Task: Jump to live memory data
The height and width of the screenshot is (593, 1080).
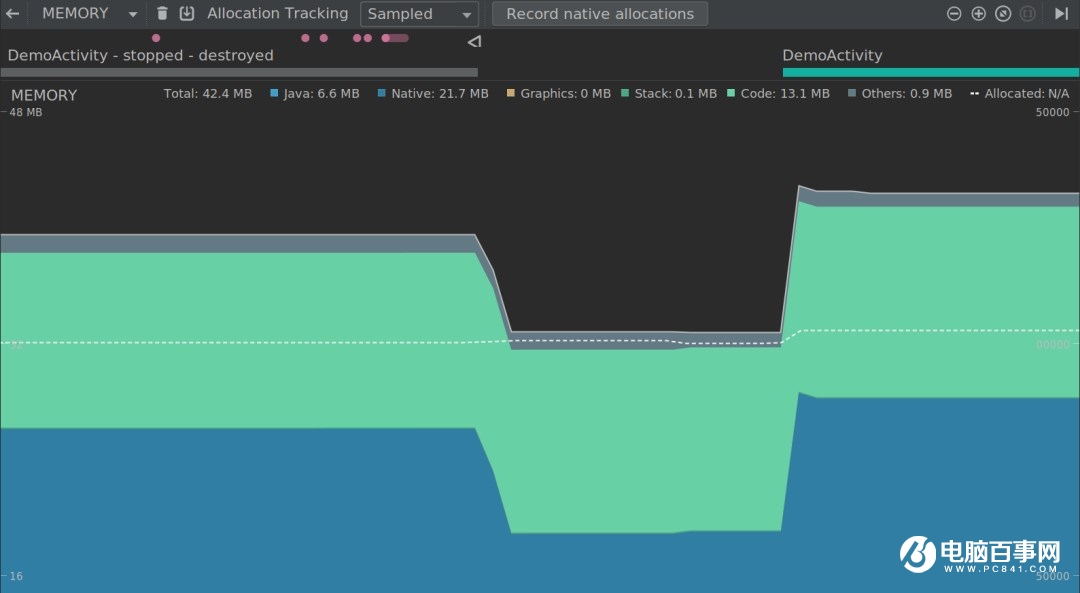Action: 1062,13
